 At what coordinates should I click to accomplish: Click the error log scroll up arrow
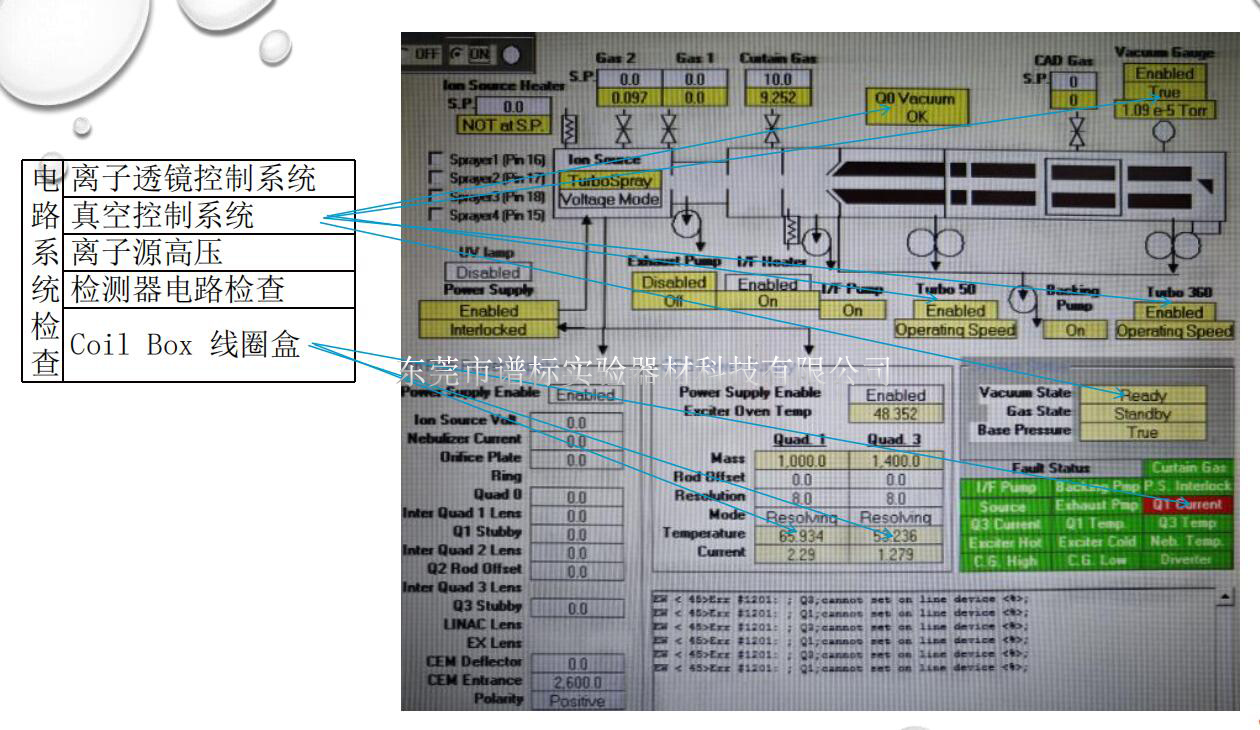pos(1225,597)
